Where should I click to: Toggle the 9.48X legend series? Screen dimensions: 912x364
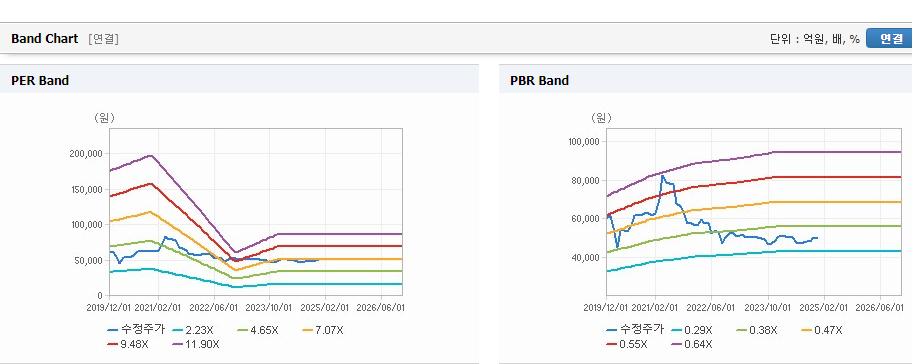pos(129,344)
